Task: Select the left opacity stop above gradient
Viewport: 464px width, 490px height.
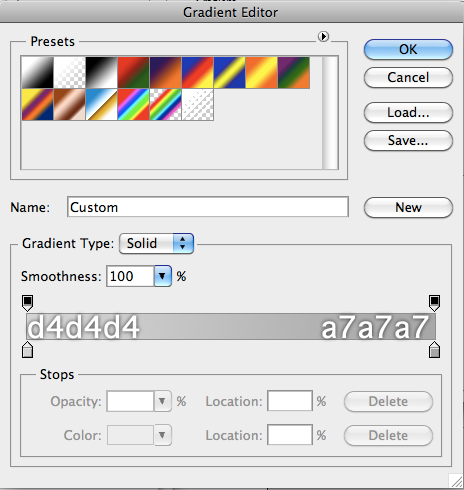Action: point(27,303)
